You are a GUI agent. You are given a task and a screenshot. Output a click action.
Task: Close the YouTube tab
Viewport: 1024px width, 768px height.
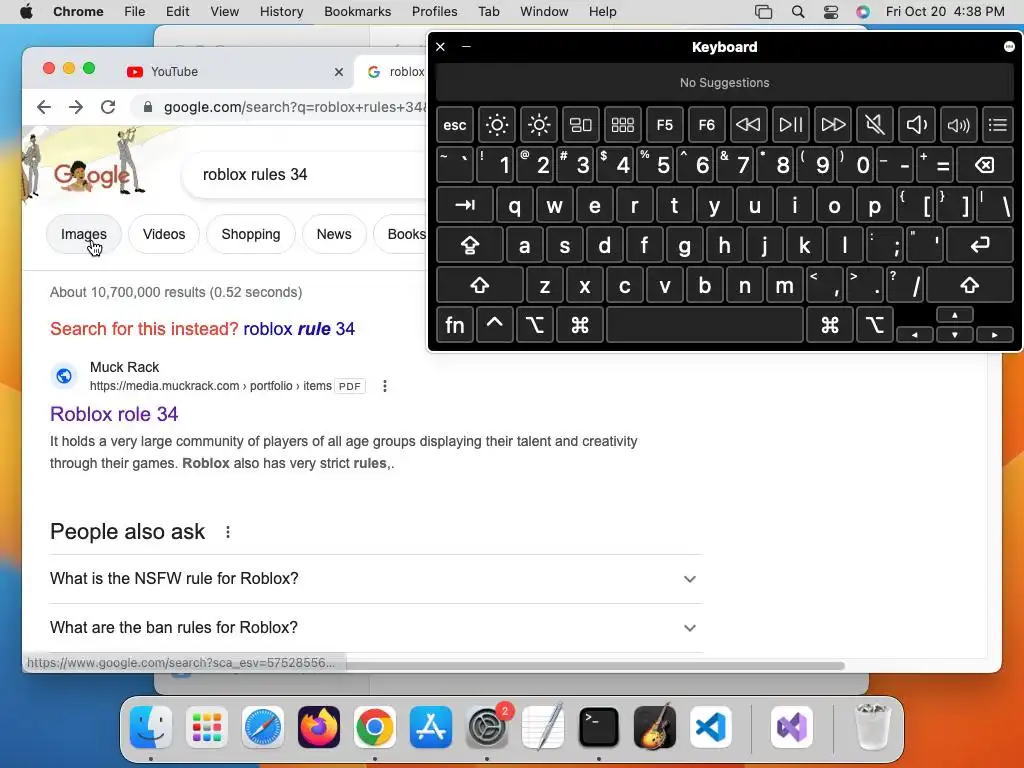[x=338, y=72]
